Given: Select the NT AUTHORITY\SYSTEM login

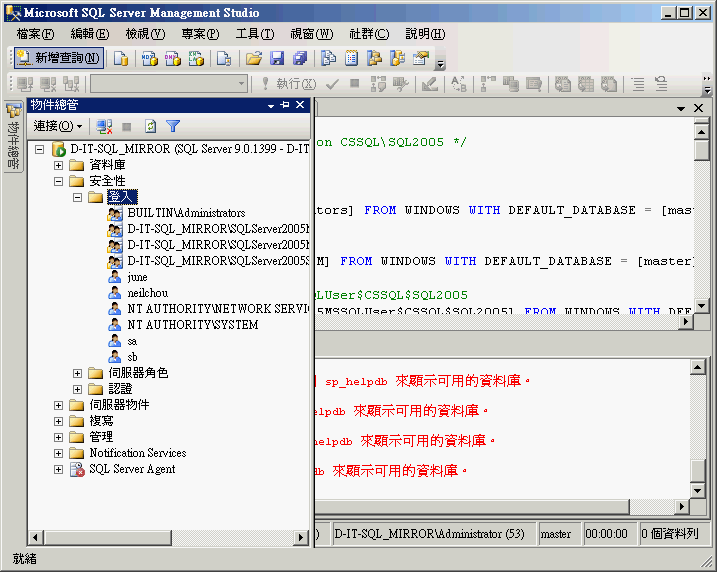Looking at the screenshot, I should point(193,325).
